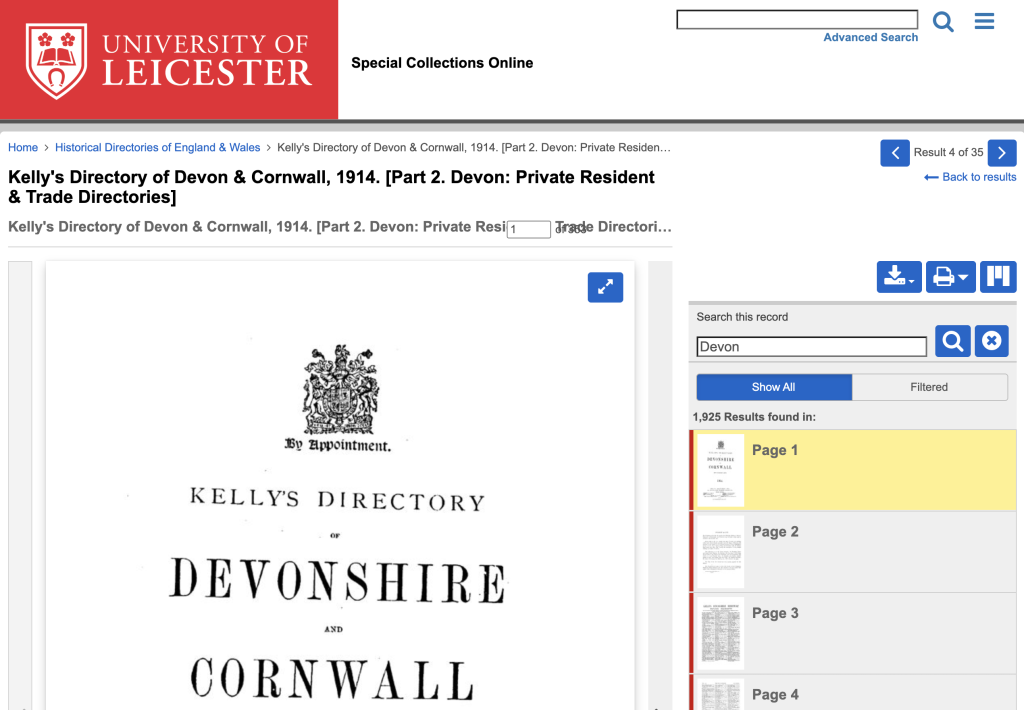This screenshot has width=1024, height=710.
Task: Open the Advanced Search link
Action: pos(870,37)
